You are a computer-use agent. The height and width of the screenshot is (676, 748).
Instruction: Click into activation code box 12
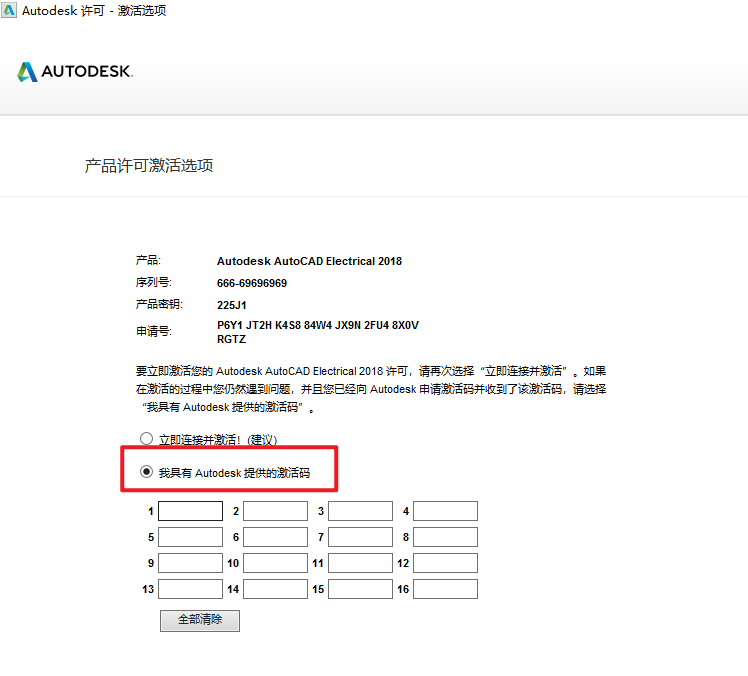click(x=445, y=563)
